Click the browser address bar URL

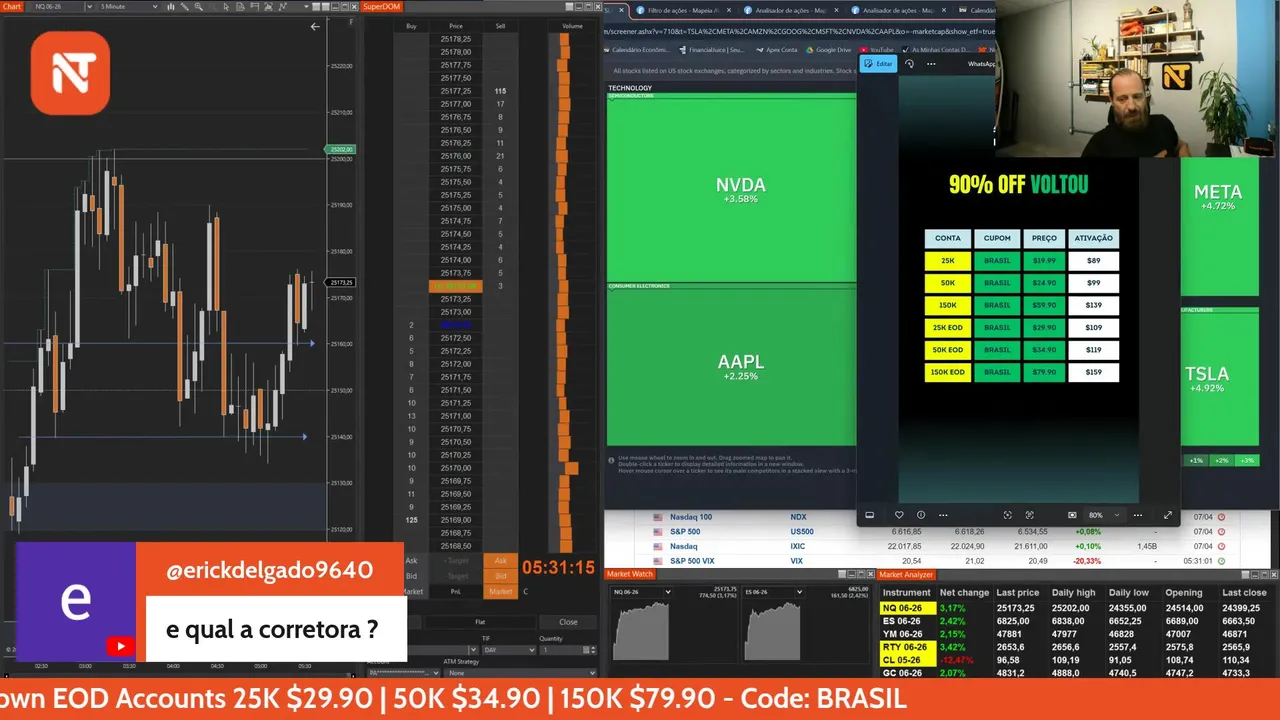(800, 31)
